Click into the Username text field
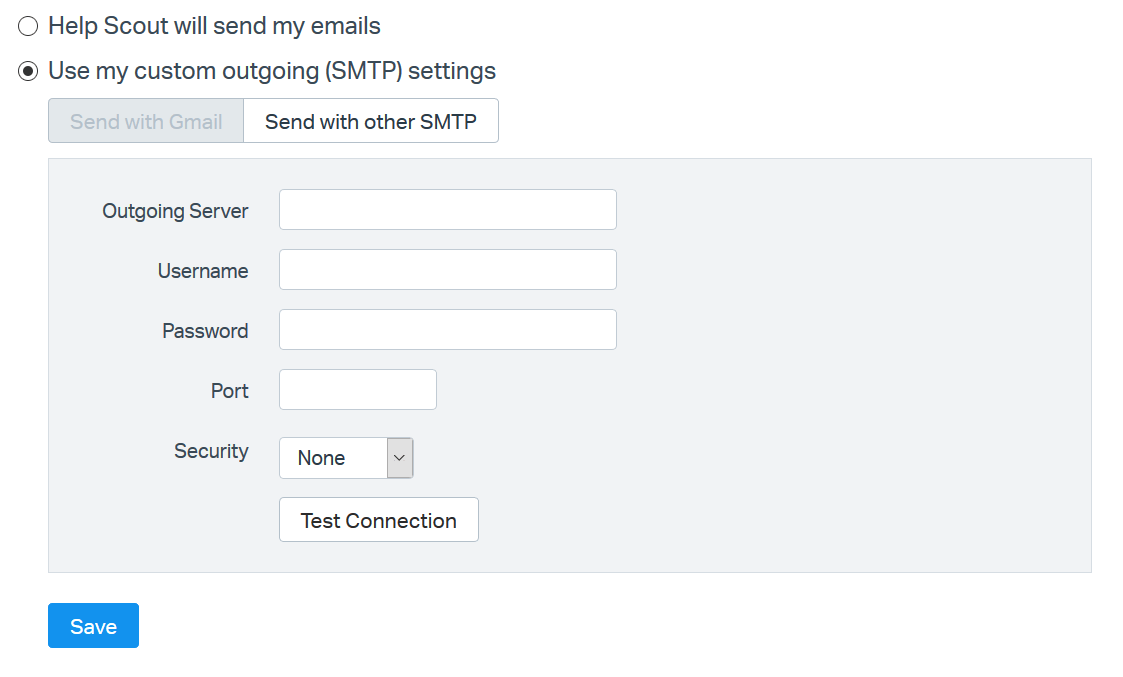 pyautogui.click(x=447, y=270)
